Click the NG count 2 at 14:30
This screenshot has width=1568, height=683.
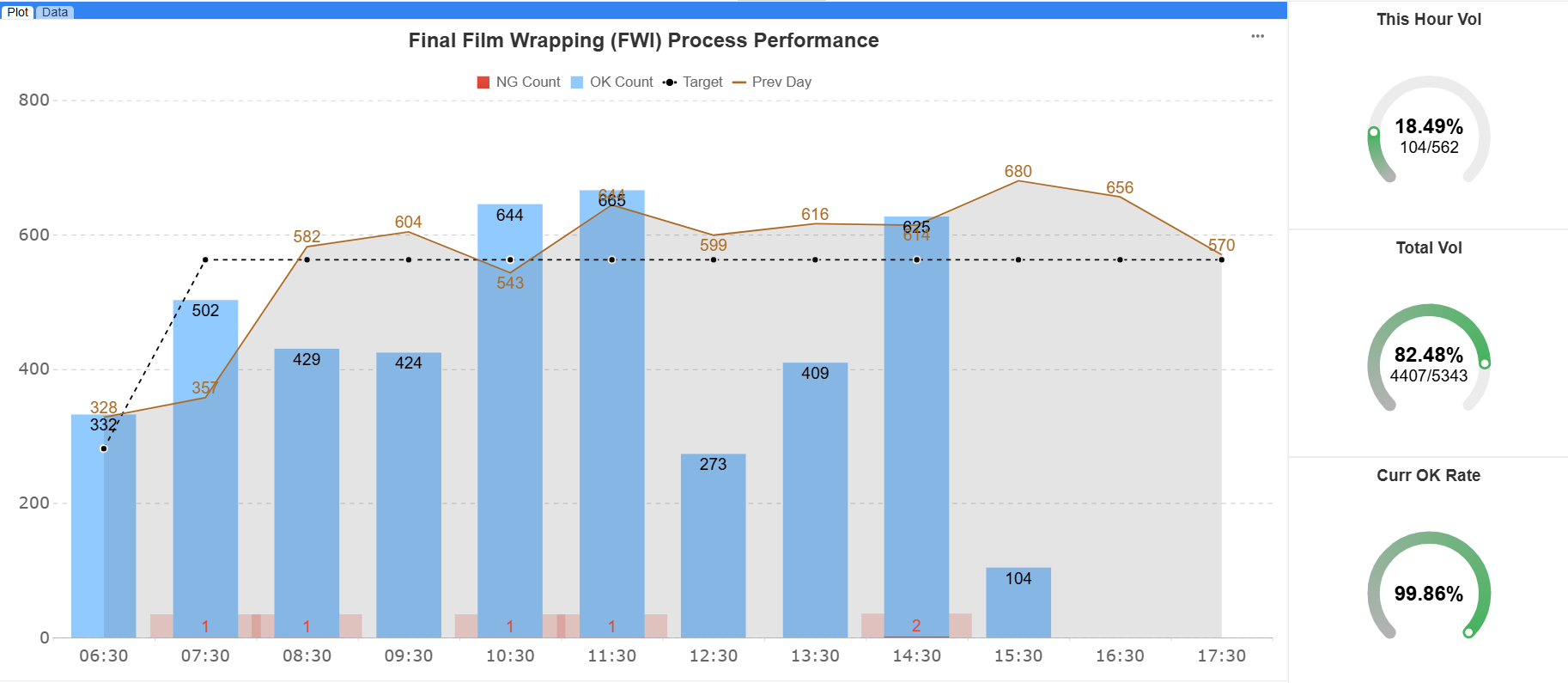click(916, 626)
